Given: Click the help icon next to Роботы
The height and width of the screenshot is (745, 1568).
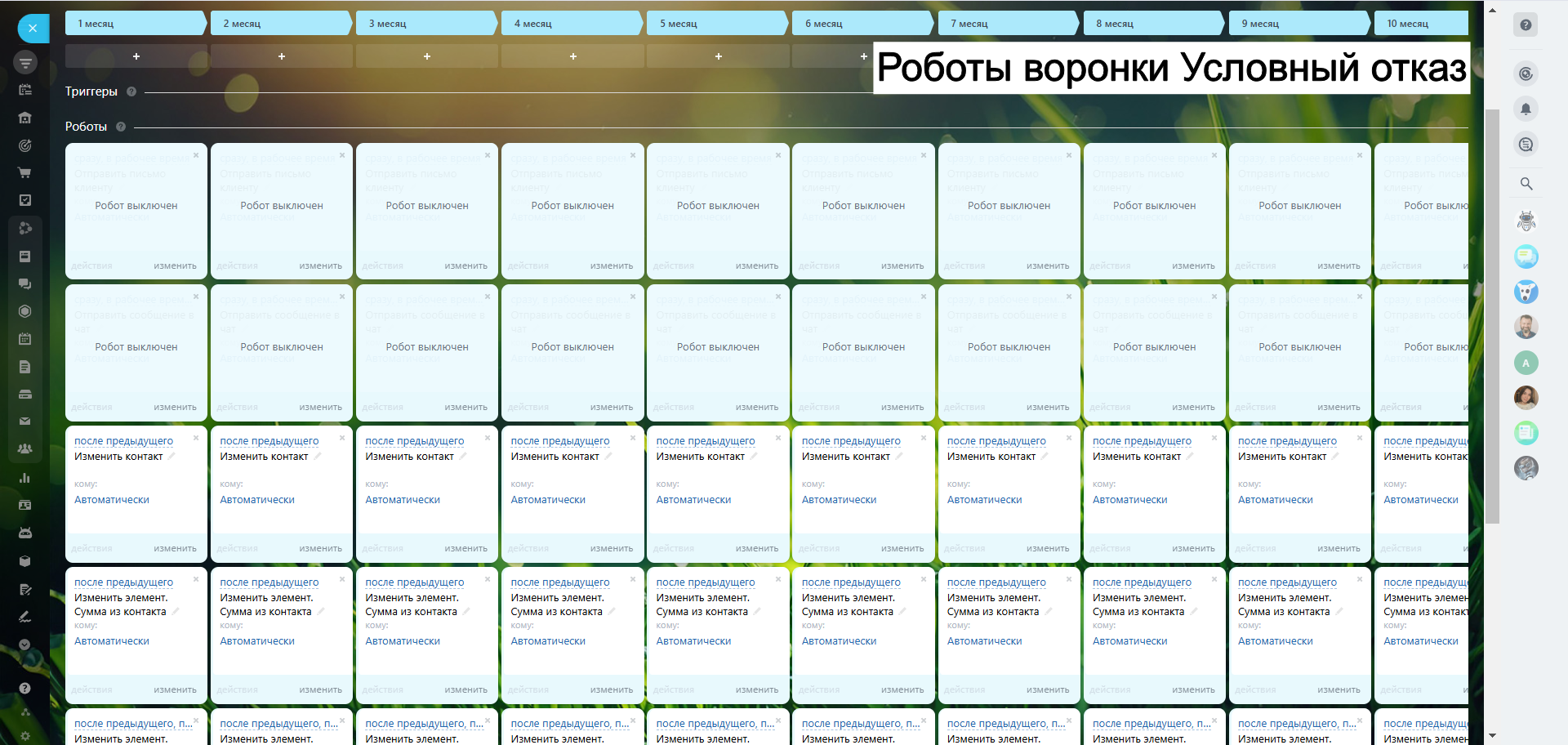Looking at the screenshot, I should coord(121,127).
